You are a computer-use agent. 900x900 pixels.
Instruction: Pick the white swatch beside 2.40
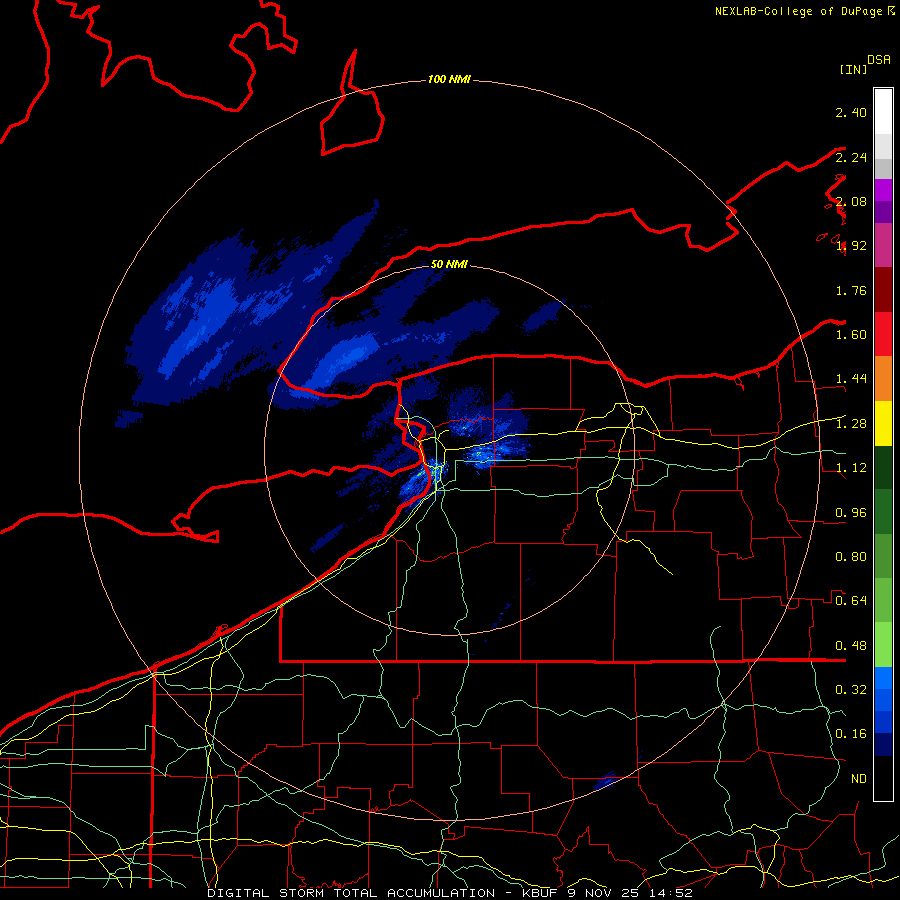coord(883,111)
